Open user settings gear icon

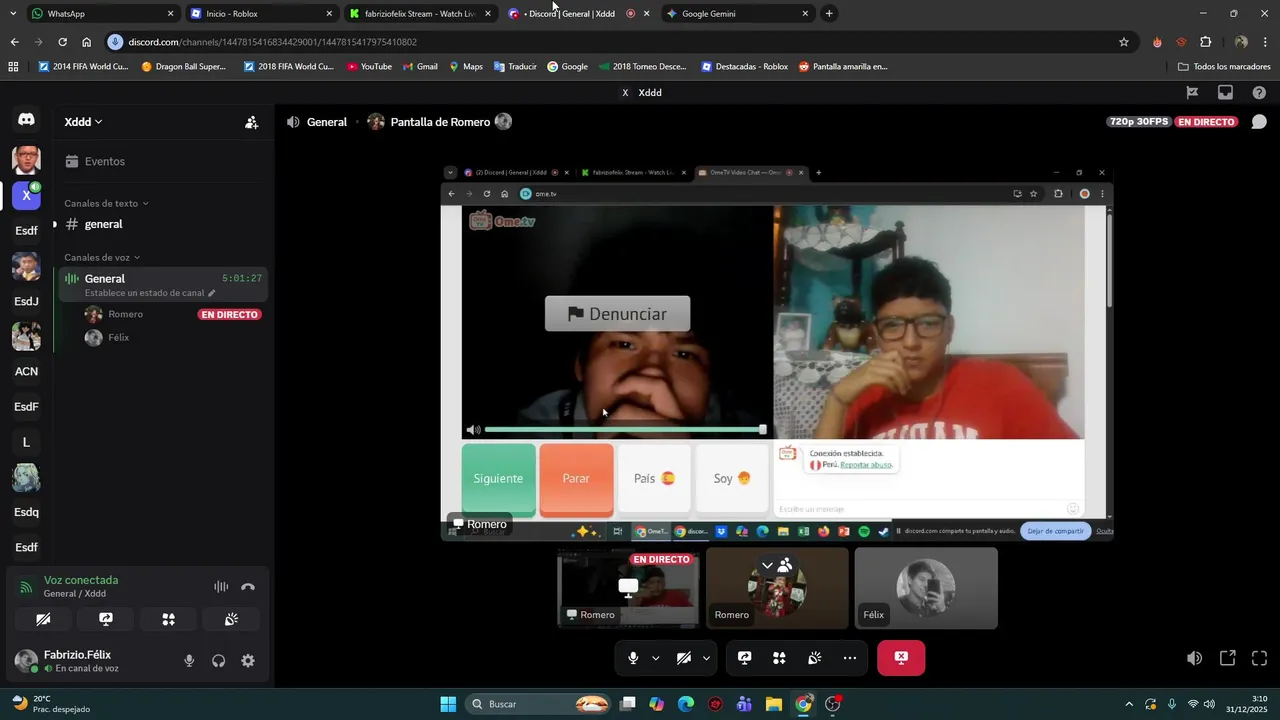[248, 660]
